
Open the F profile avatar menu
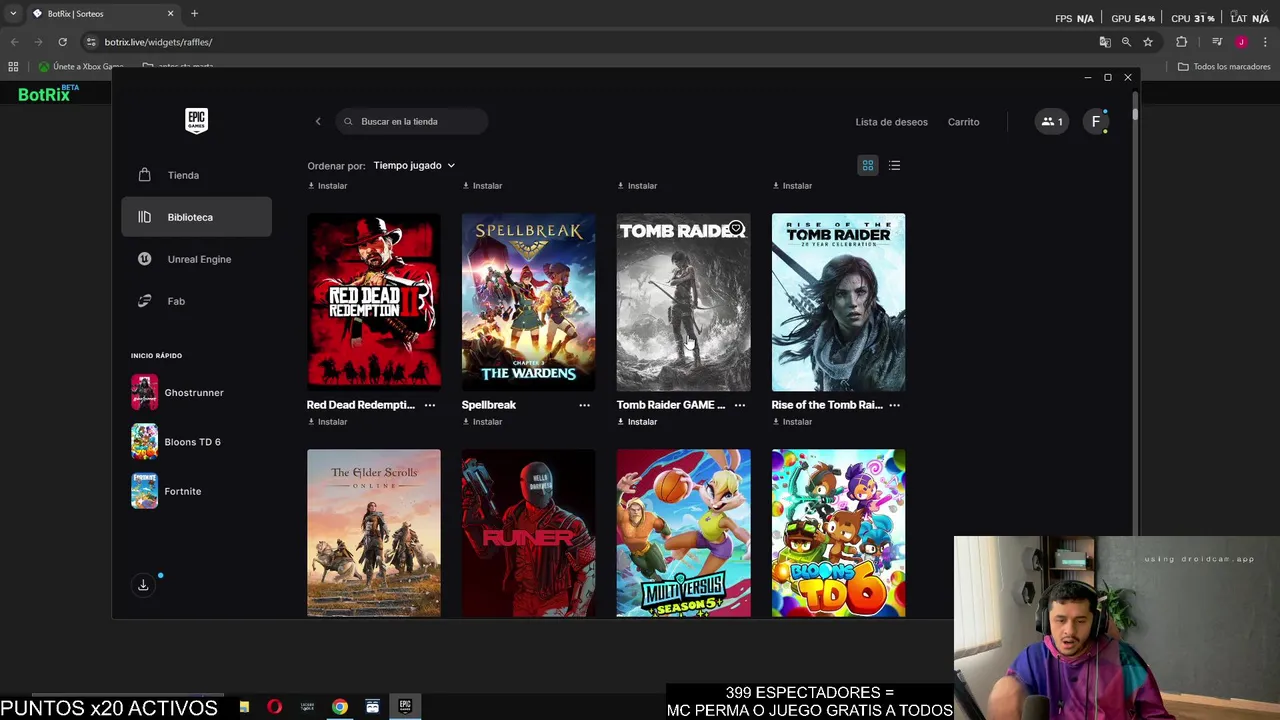point(1096,122)
